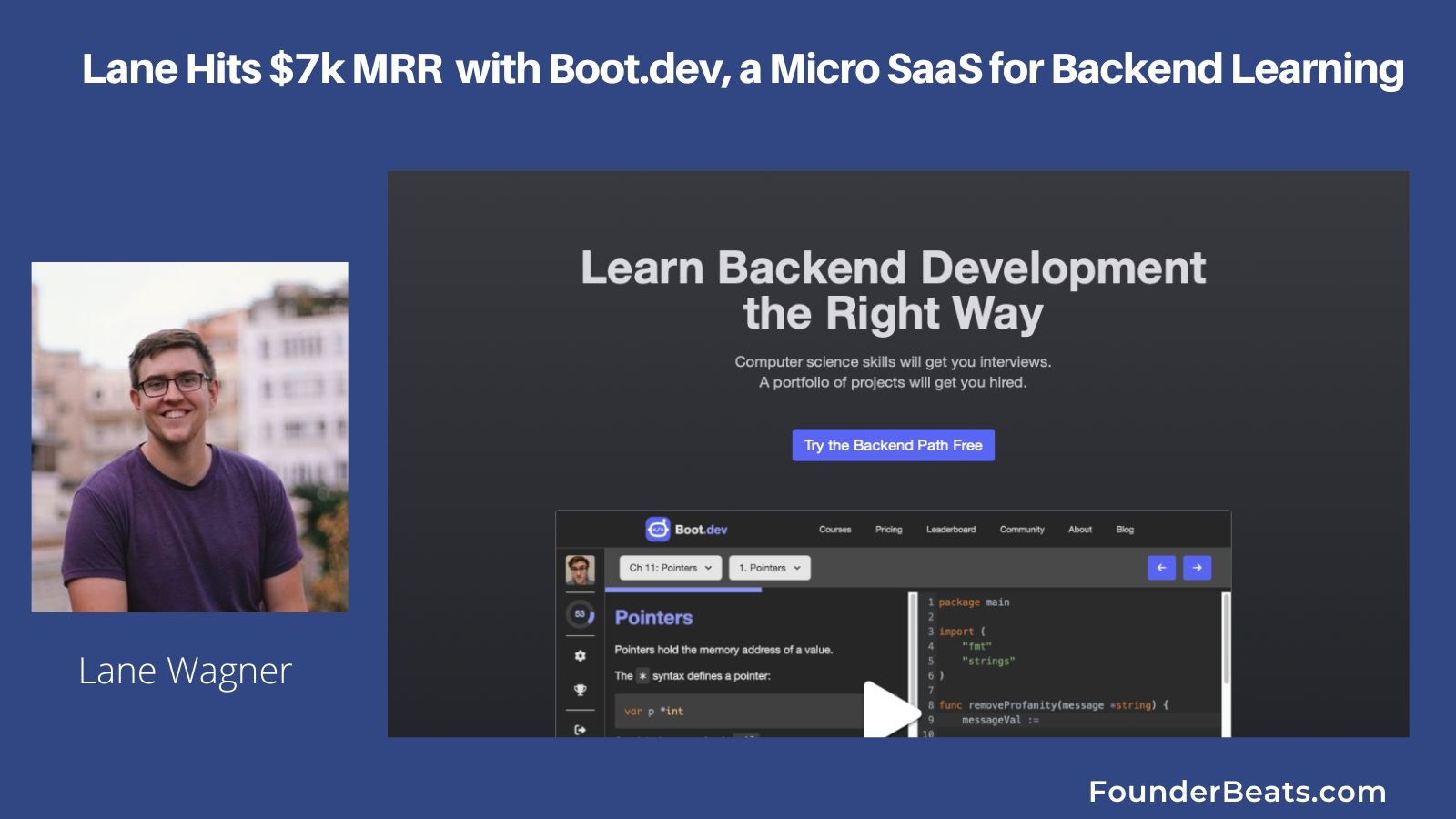Click the FounderBeats.com link text
Image resolution: width=1456 pixels, height=819 pixels.
1238,792
